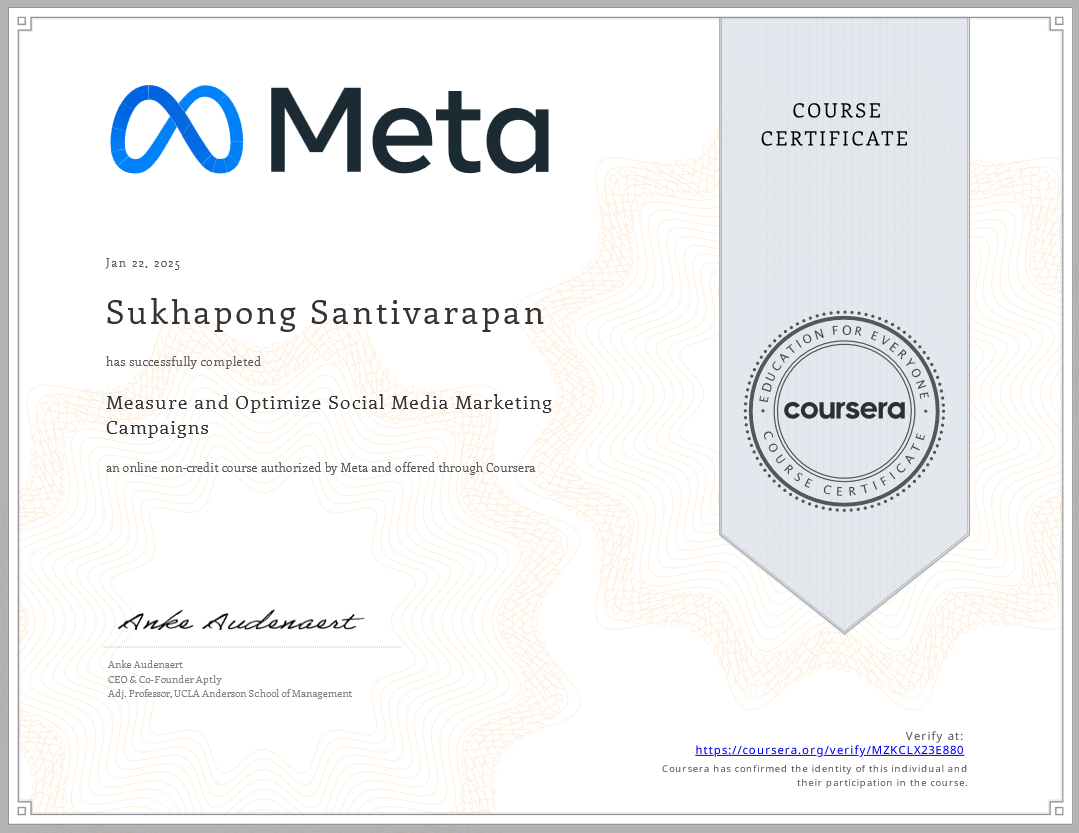Click the coursera text inside the seal
Screen dimensions: 1079x833
(844, 410)
